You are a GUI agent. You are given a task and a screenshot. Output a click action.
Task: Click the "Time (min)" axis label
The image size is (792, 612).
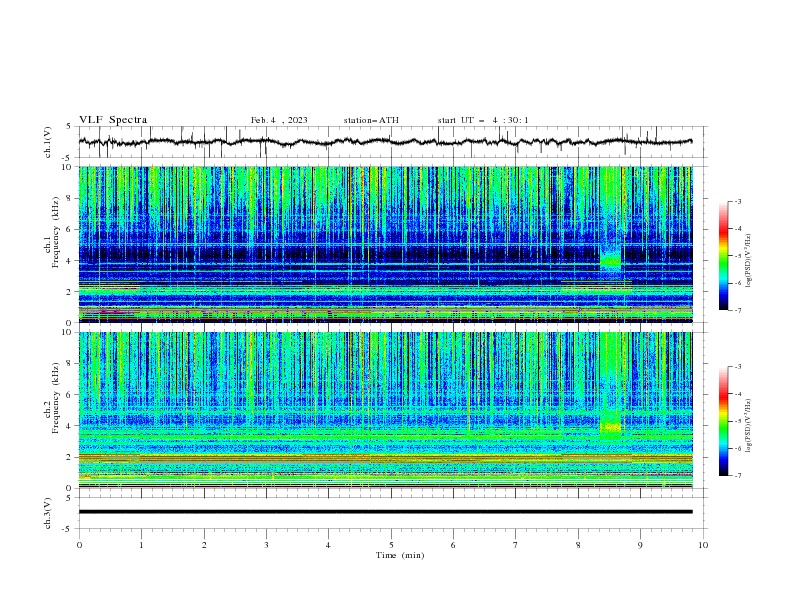point(400,555)
